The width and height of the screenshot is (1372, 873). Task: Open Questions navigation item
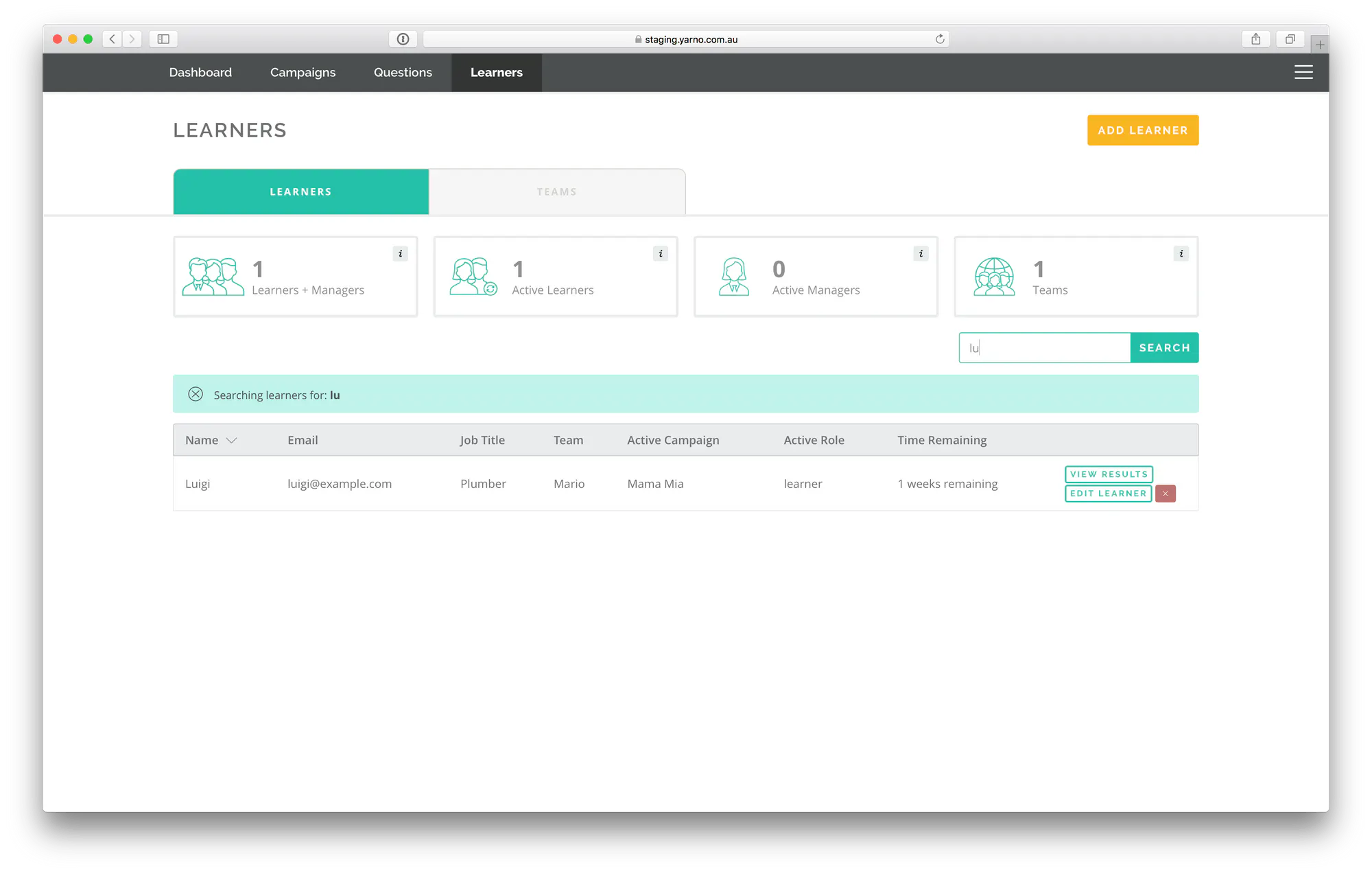click(x=403, y=72)
